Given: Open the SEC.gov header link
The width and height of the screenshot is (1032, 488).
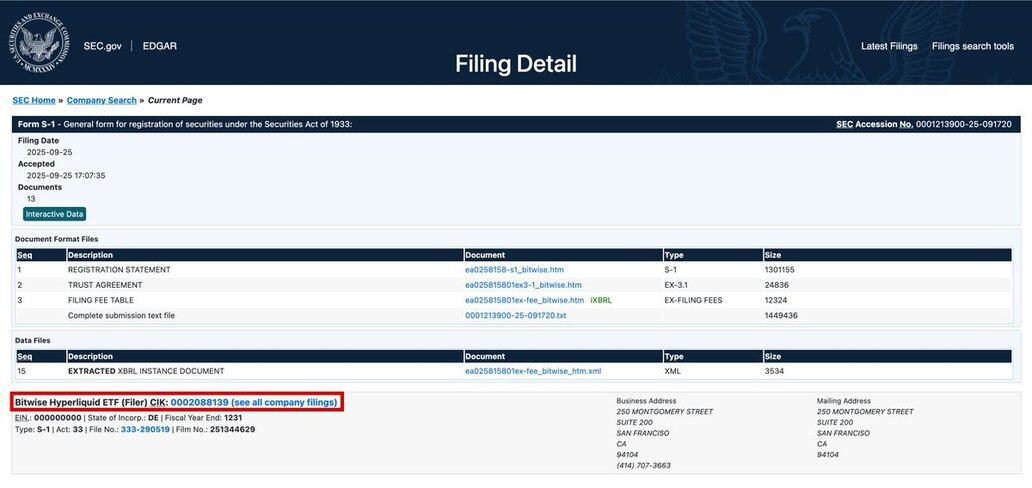Looking at the screenshot, I should click(x=102, y=46).
